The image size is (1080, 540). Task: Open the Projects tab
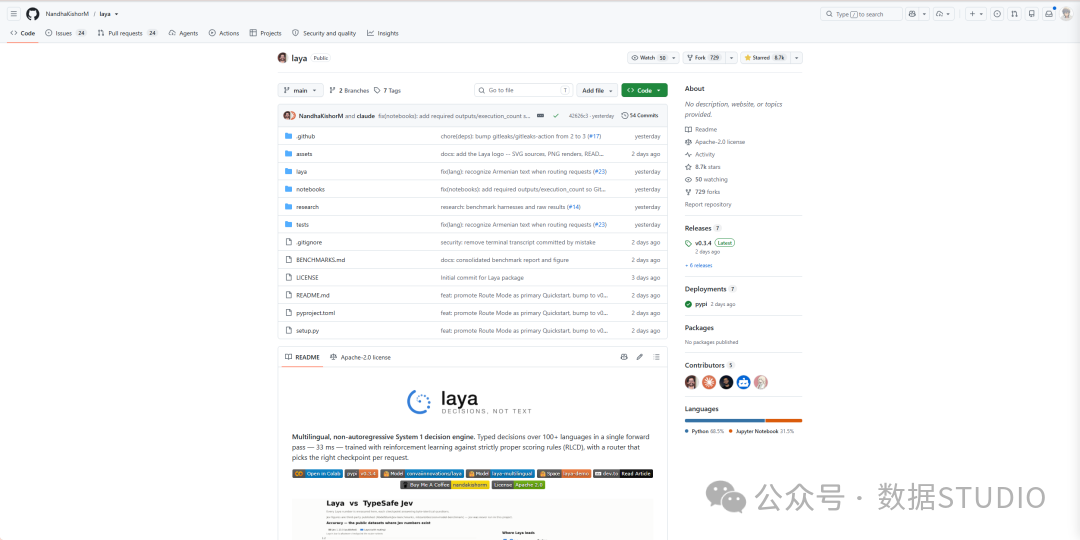tap(266, 33)
